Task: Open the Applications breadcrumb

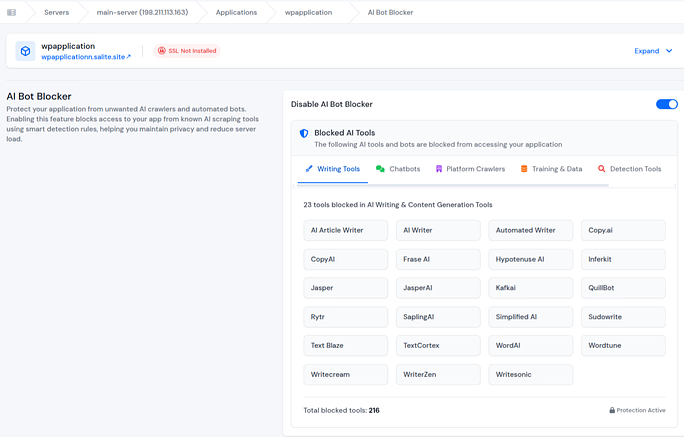Action: (236, 12)
